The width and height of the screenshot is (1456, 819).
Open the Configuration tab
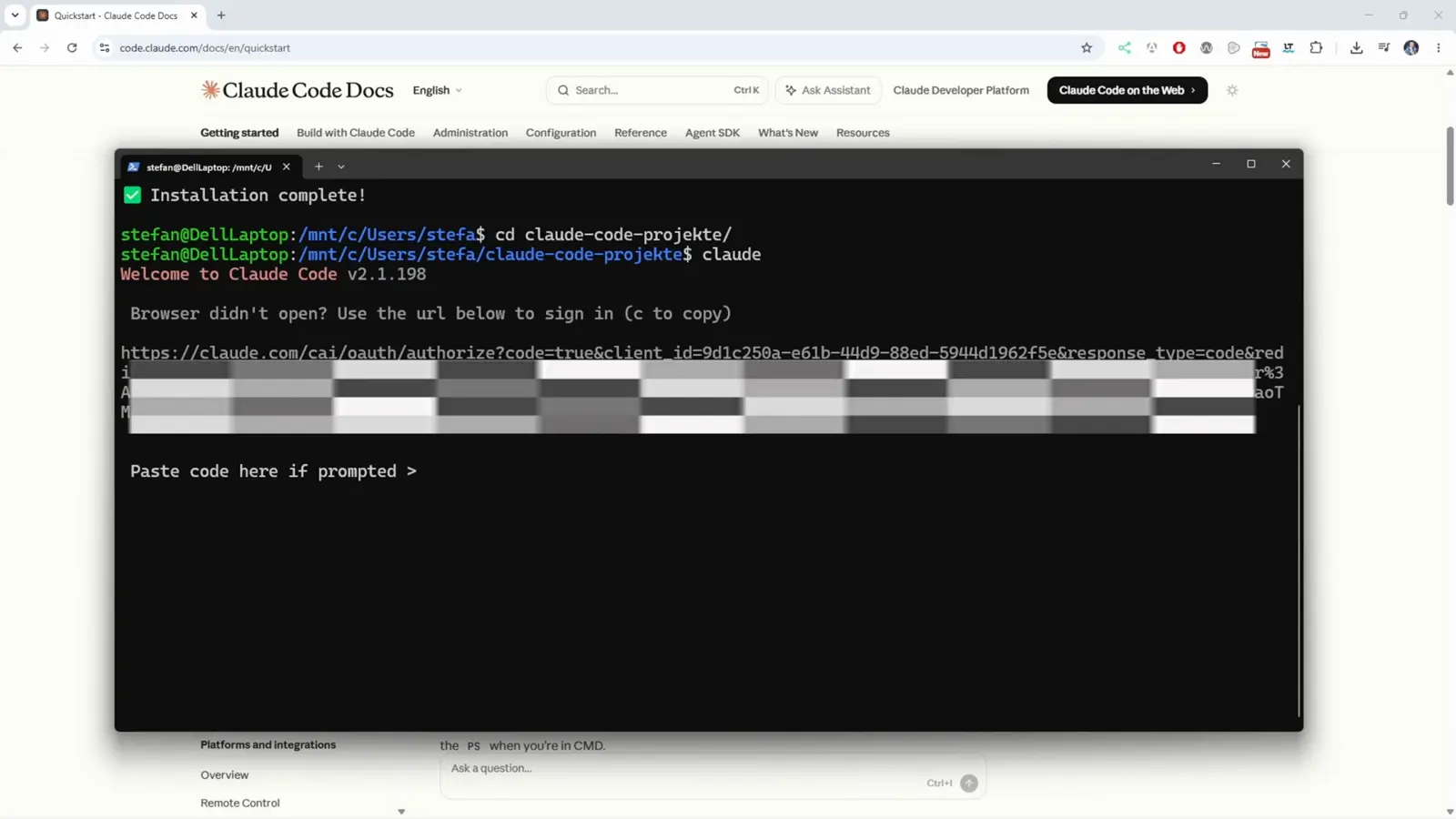tap(561, 133)
